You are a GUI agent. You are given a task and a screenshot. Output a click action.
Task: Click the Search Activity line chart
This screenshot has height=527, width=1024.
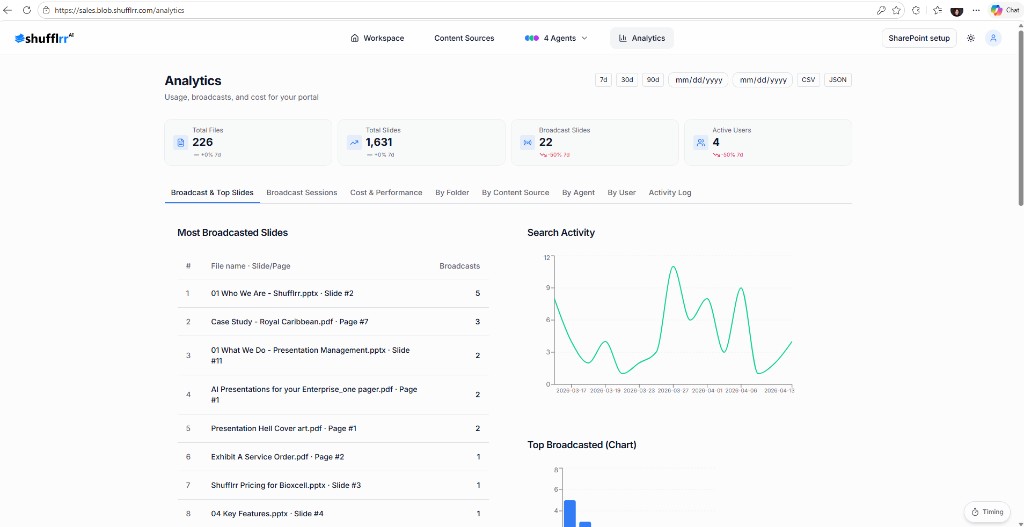pyautogui.click(x=673, y=320)
